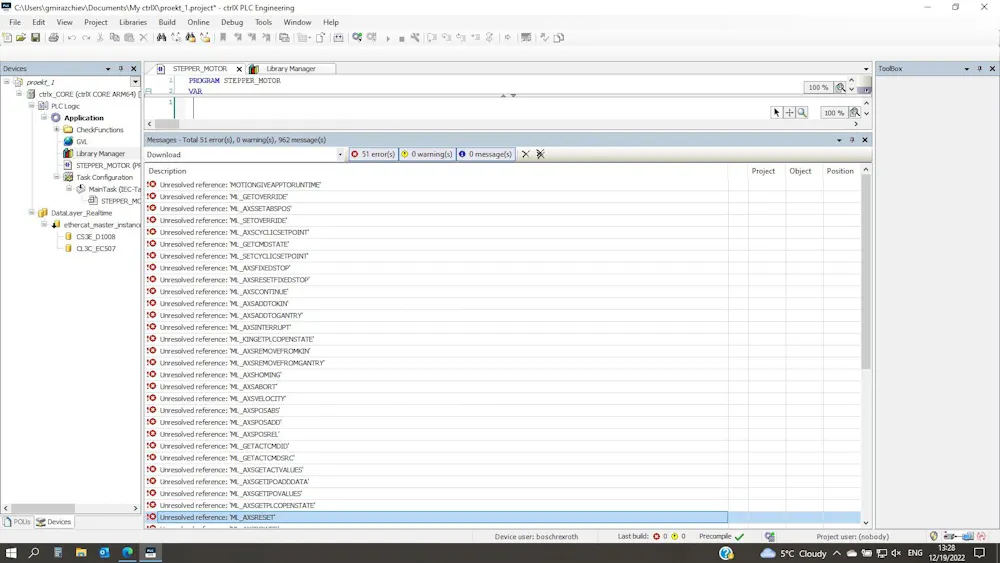The width and height of the screenshot is (1000, 563).
Task: Switch to the POUs view tab
Action: [17, 522]
